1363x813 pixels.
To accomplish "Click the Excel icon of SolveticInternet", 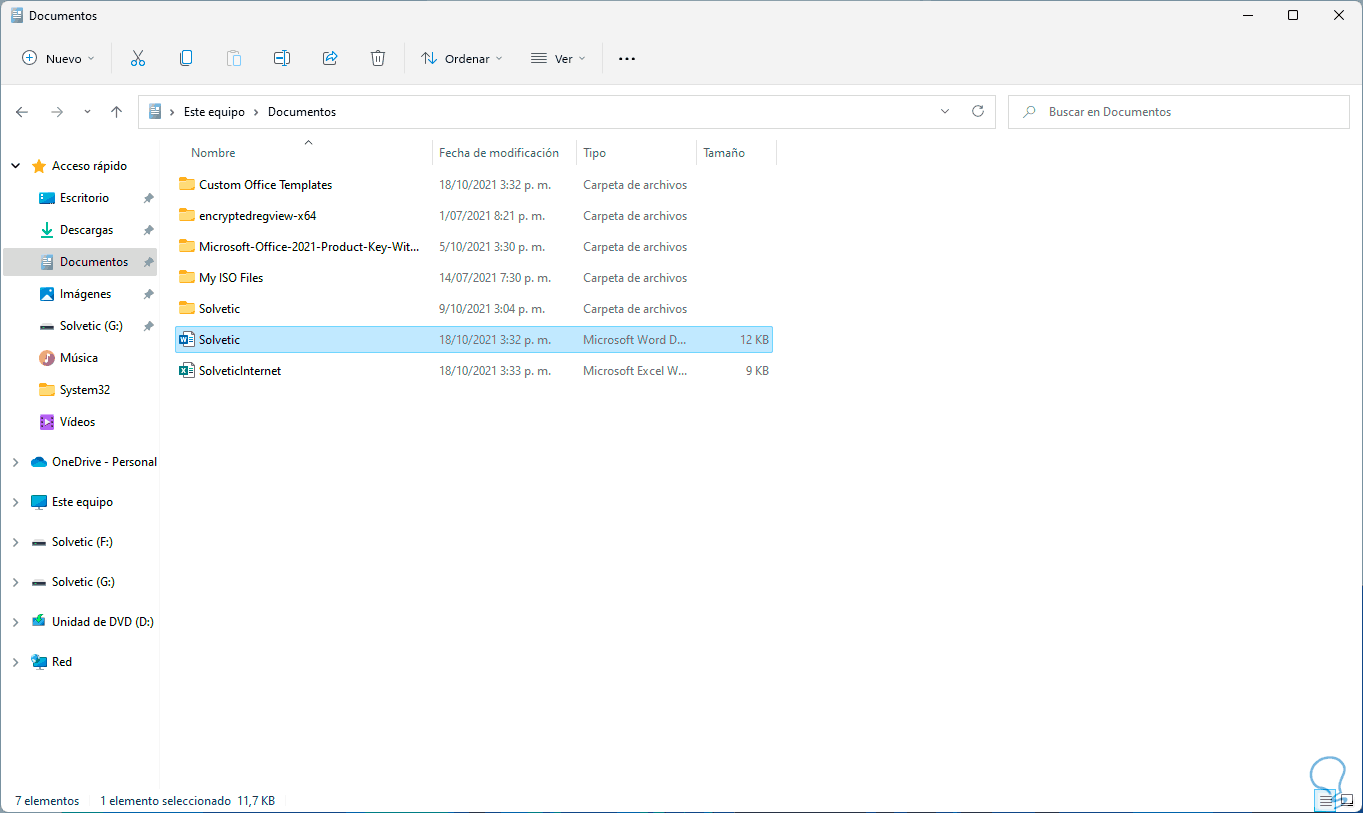I will coord(186,371).
